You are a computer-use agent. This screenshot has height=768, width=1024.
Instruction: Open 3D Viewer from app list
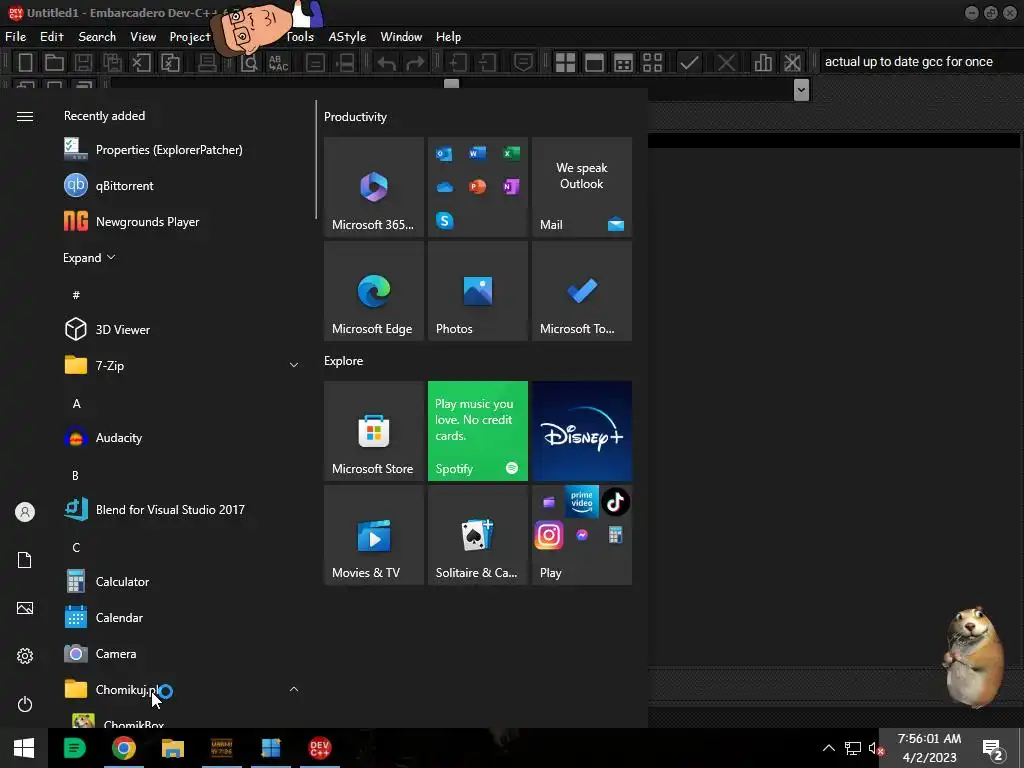point(183,330)
